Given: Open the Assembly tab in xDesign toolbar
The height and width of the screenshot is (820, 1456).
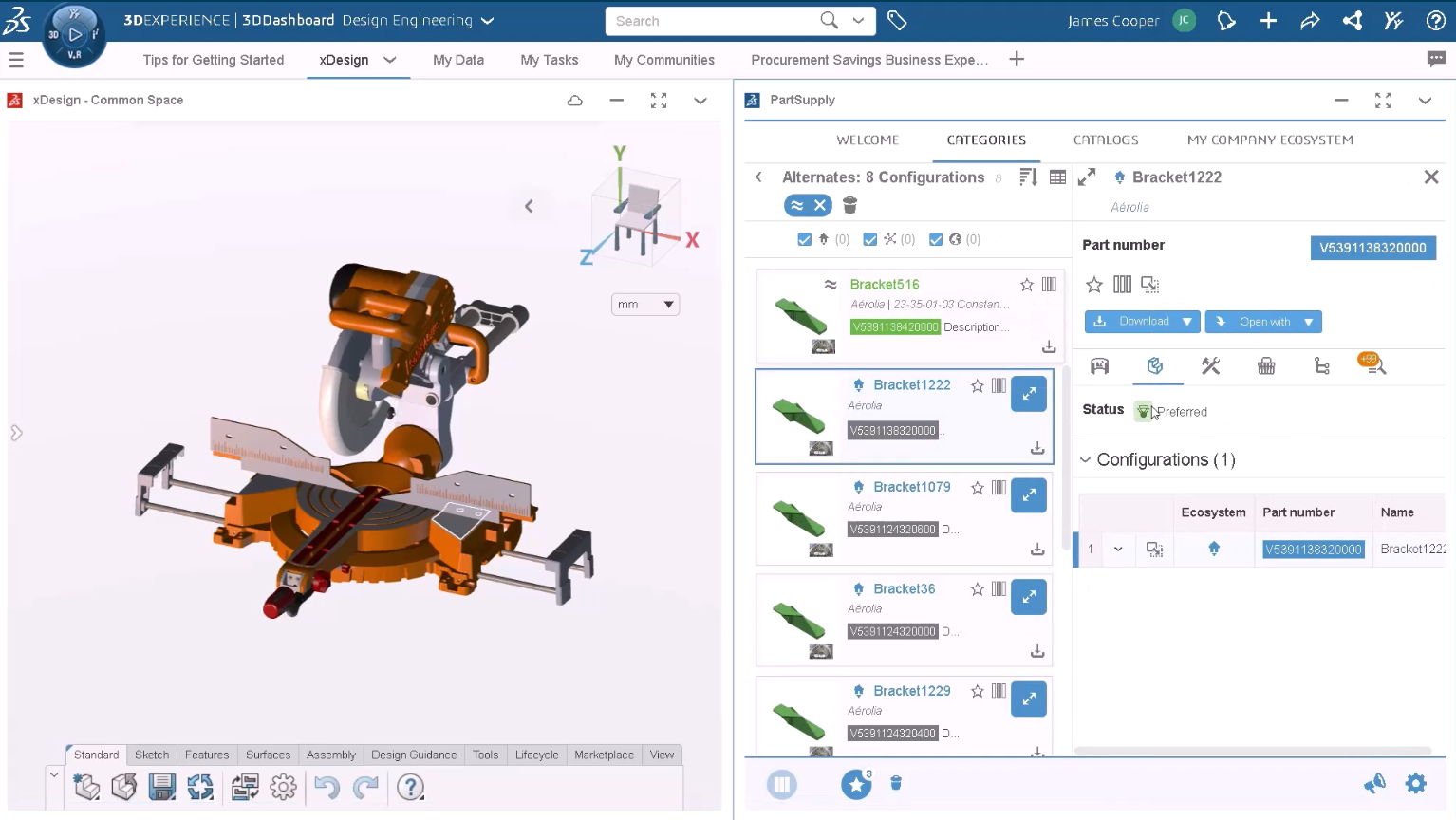Looking at the screenshot, I should pos(330,755).
